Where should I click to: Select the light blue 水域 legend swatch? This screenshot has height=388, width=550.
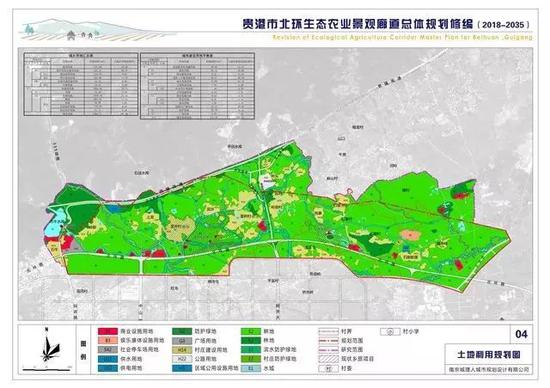(x=251, y=368)
